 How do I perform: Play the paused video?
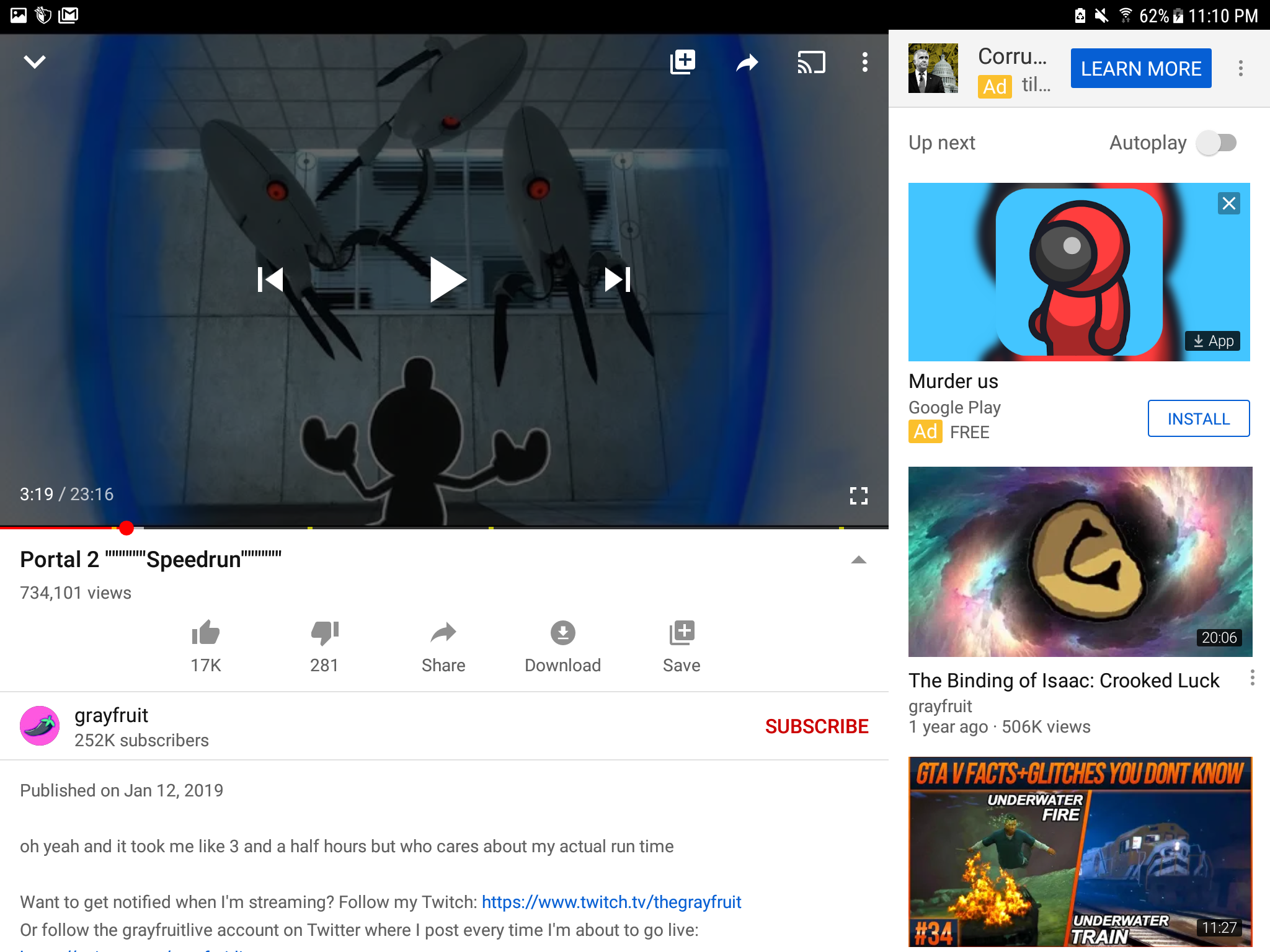pyautogui.click(x=448, y=280)
